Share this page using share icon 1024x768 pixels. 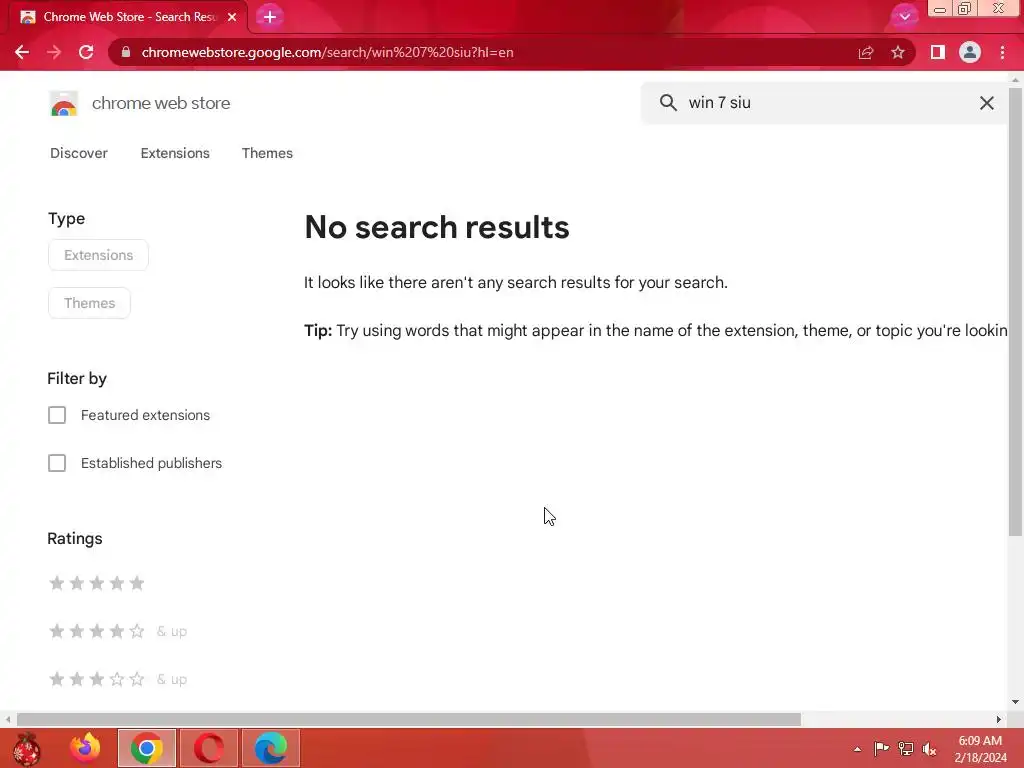[x=866, y=52]
